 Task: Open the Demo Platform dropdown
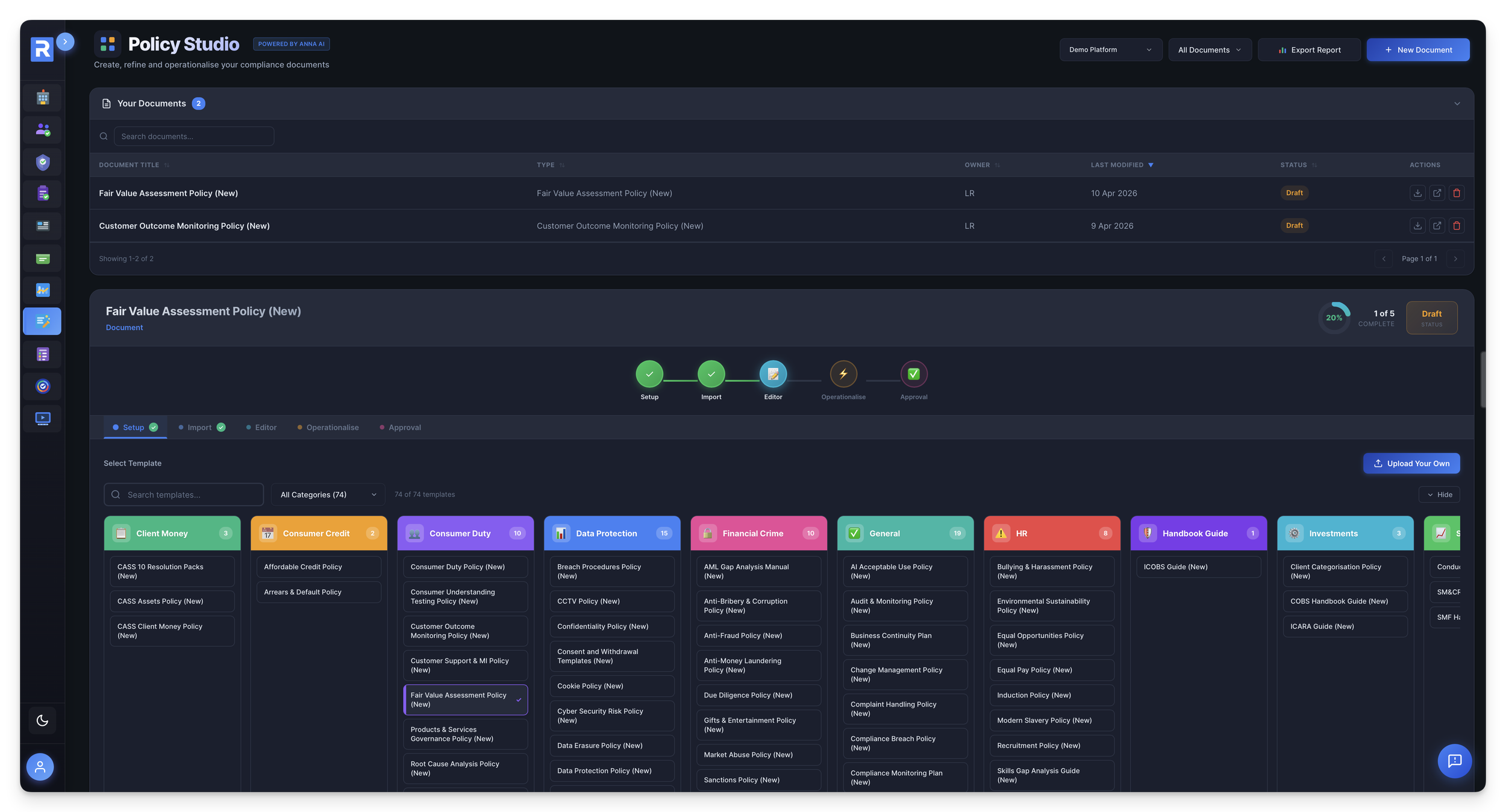(x=1110, y=50)
